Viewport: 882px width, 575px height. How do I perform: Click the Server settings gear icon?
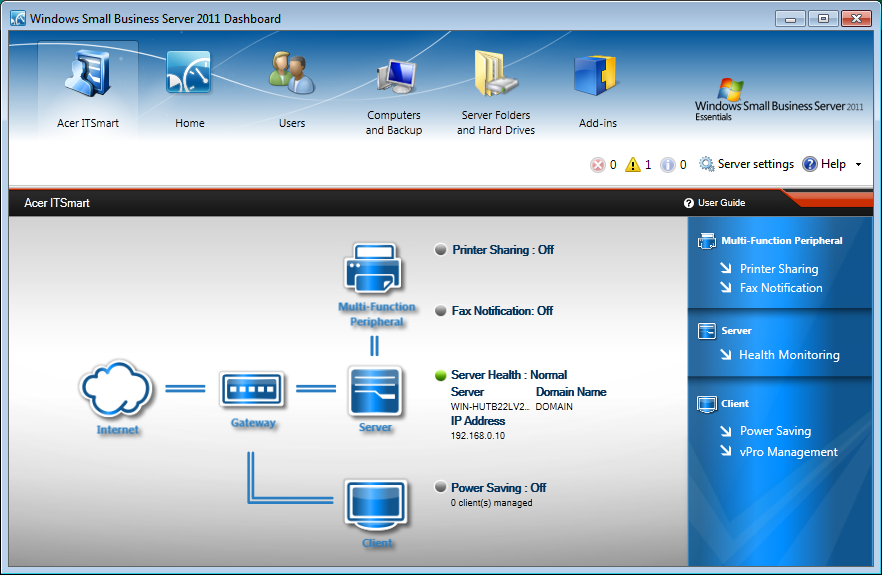click(706, 164)
